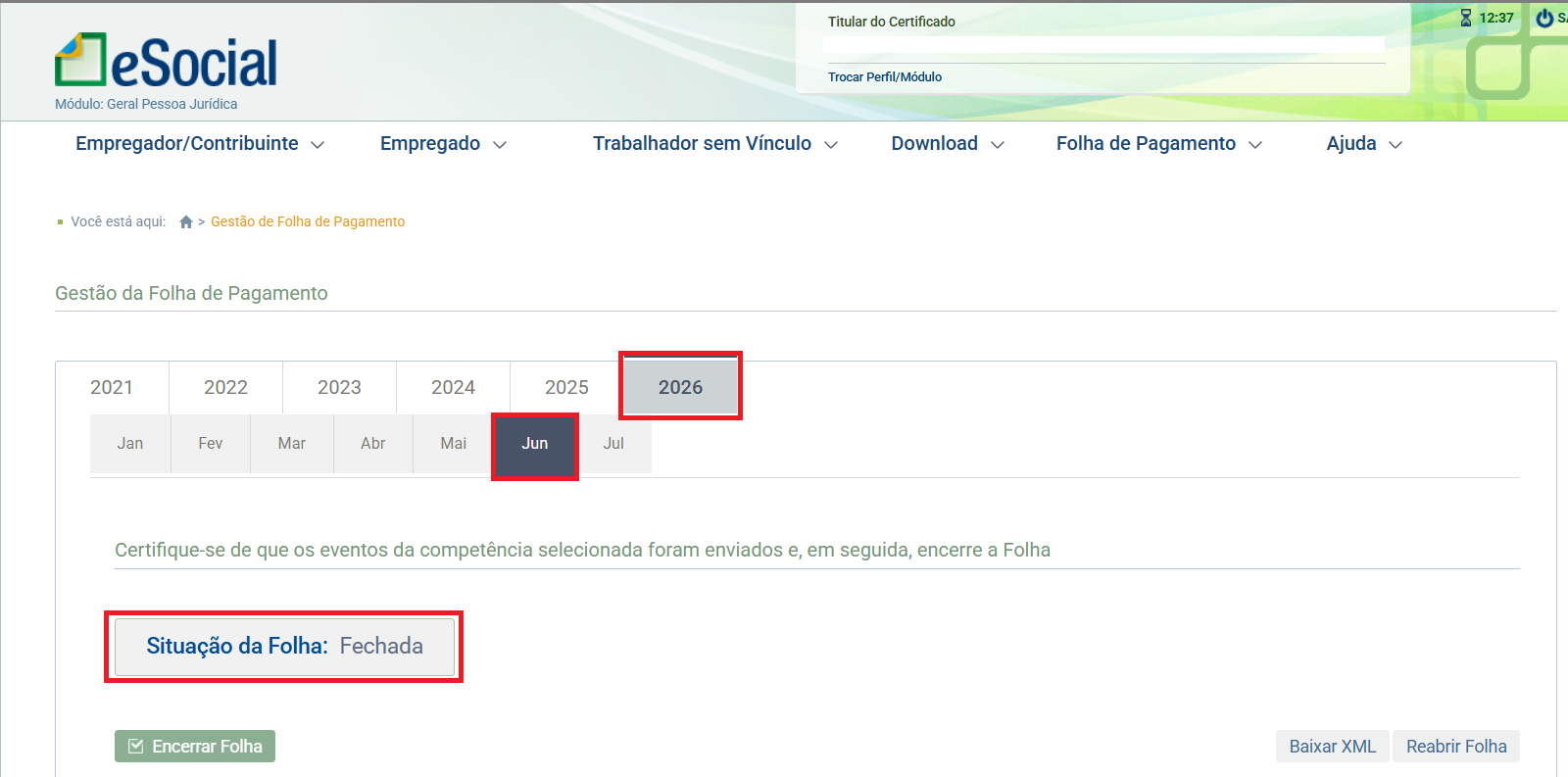The image size is (1568, 777).
Task: Click the power logout icon
Action: pos(1544,18)
